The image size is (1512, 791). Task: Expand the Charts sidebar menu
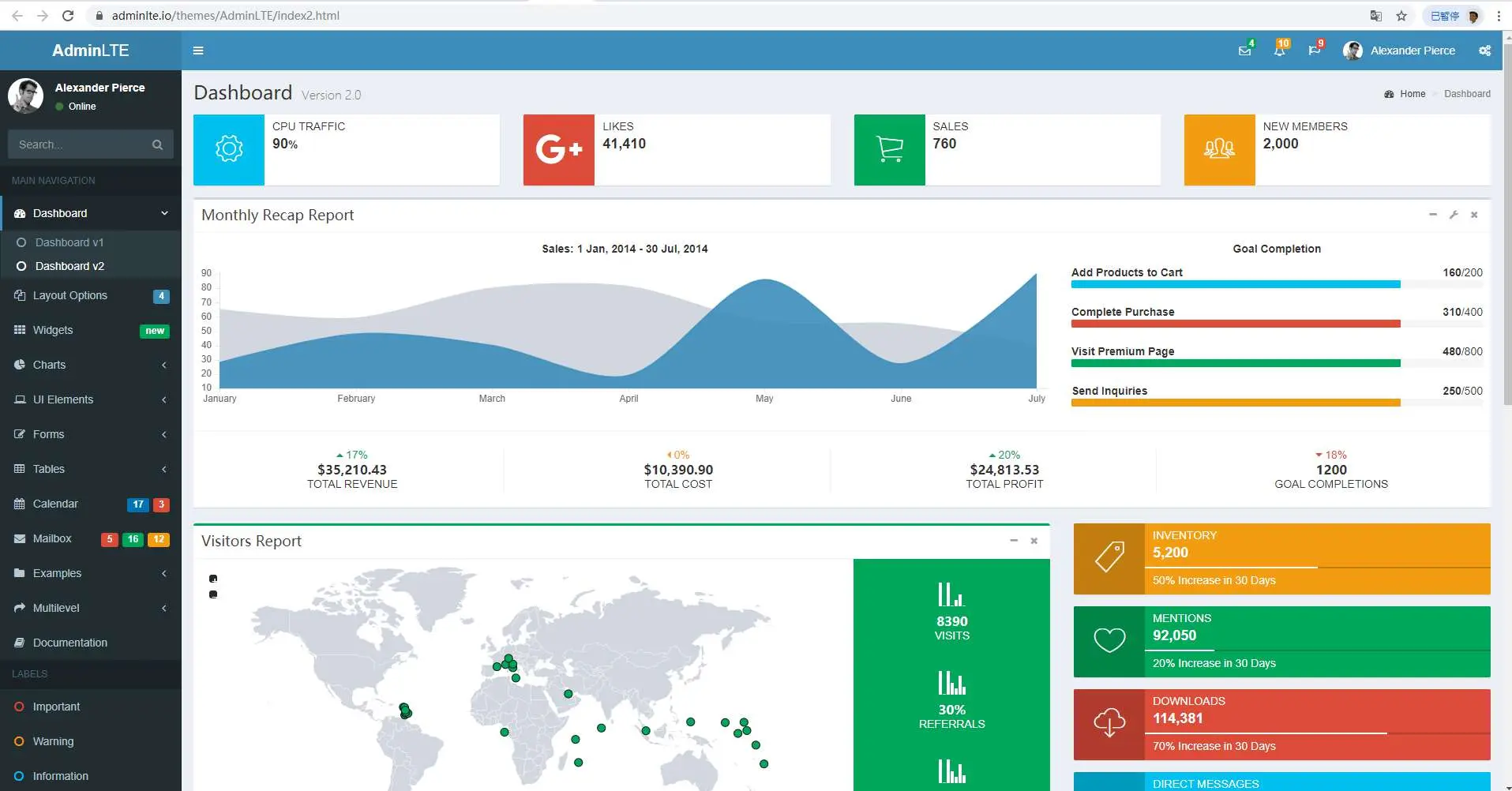click(91, 365)
